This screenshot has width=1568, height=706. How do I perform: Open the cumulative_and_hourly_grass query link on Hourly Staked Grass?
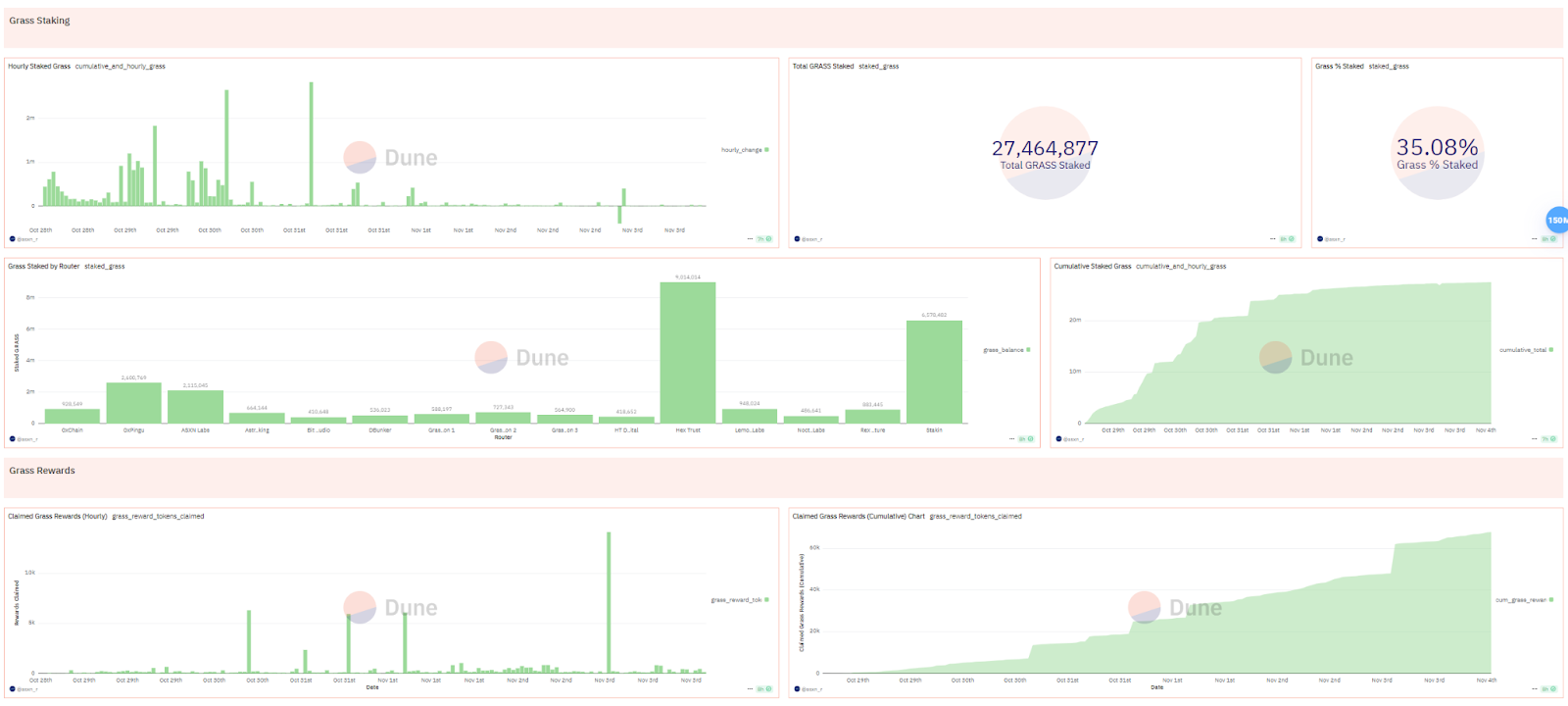pos(121,67)
